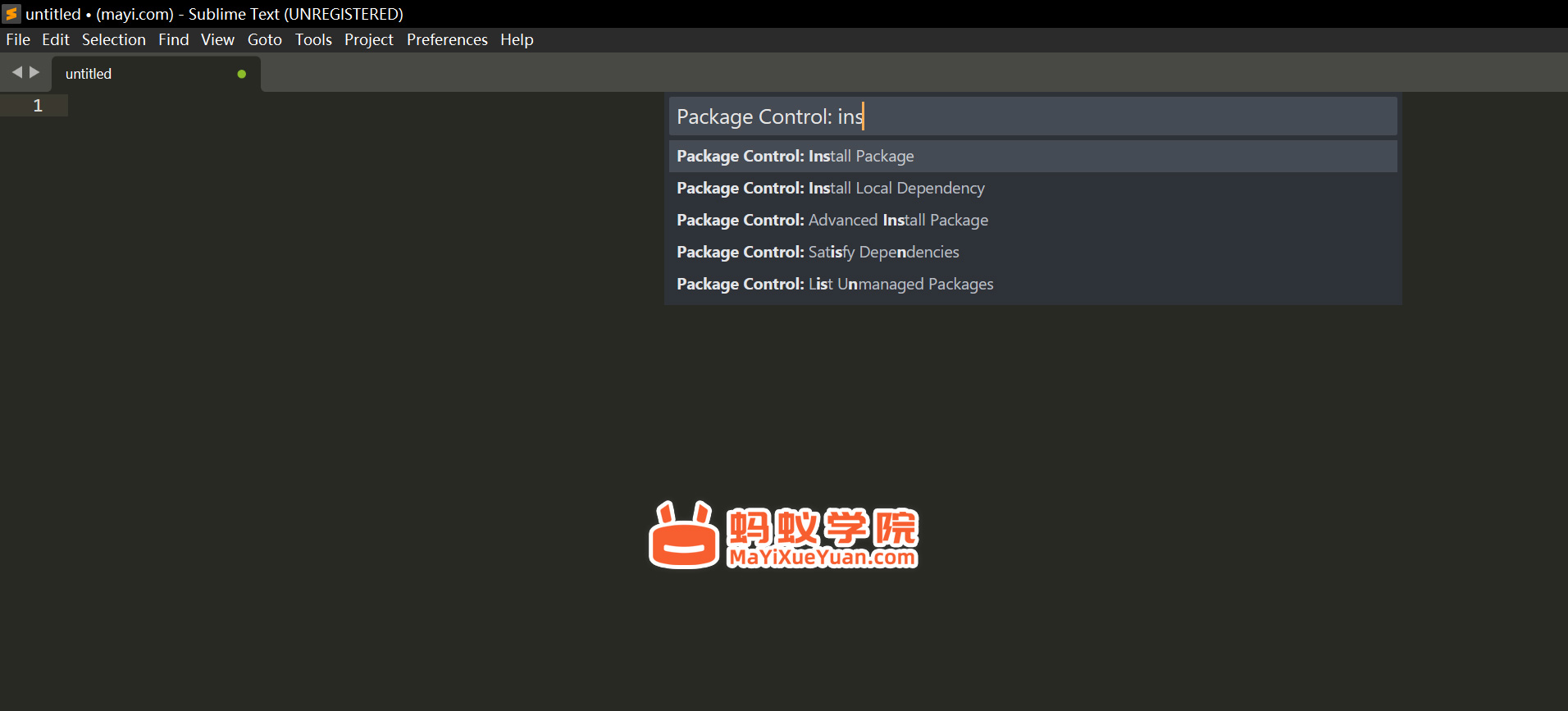Select Package Control: List Unmanaged Packages
The width and height of the screenshot is (1568, 711).
click(x=1033, y=284)
